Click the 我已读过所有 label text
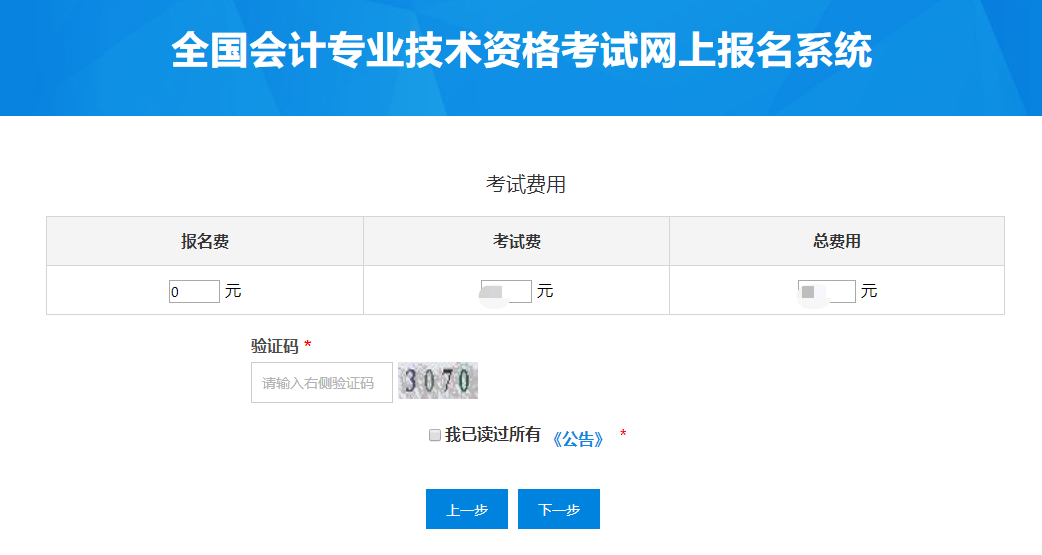Image resolution: width=1042 pixels, height=555 pixels. [493, 435]
